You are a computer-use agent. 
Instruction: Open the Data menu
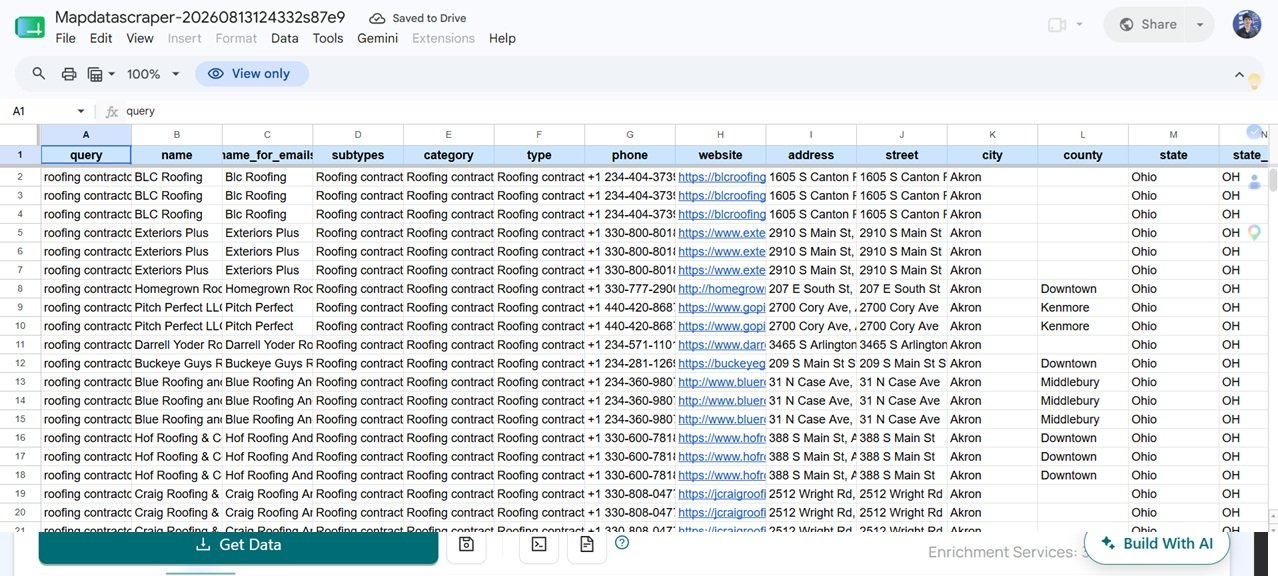click(x=285, y=38)
